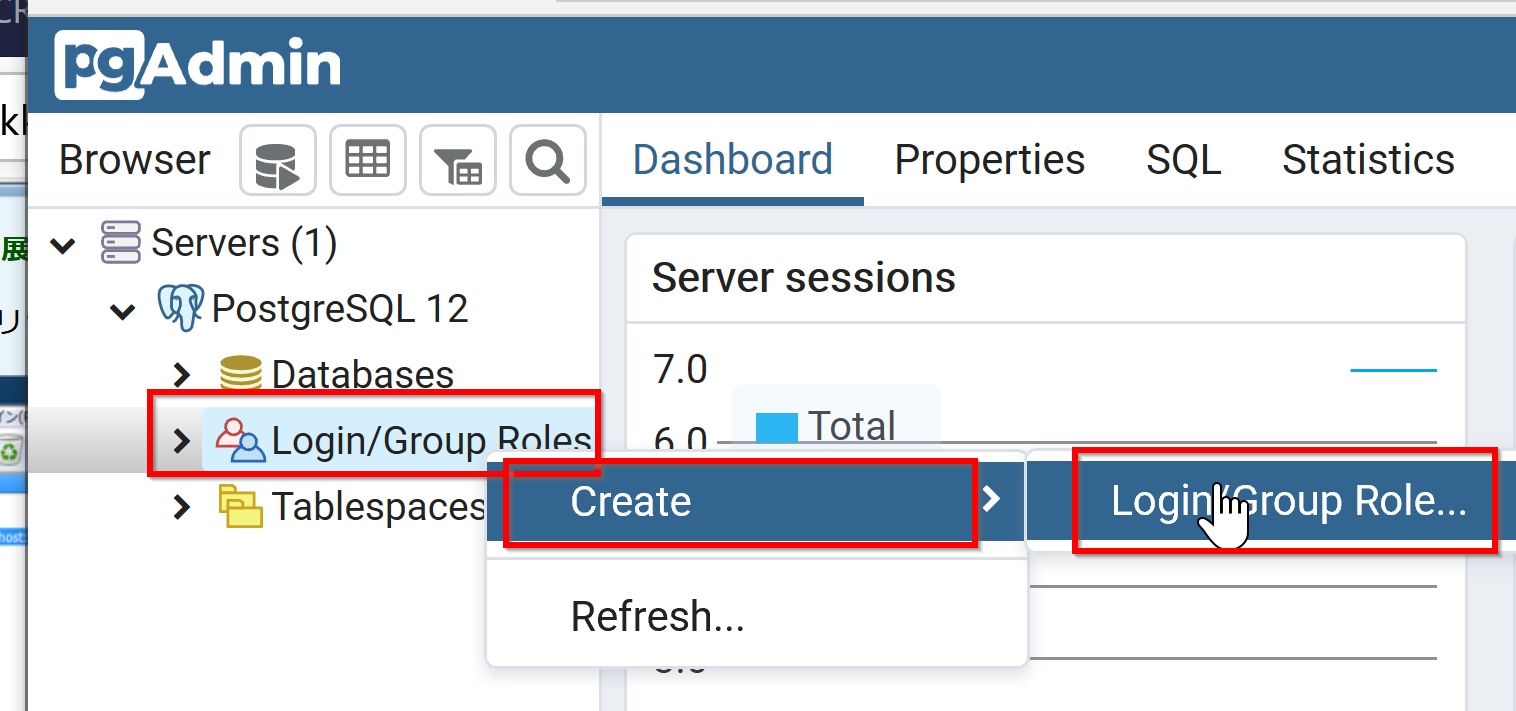Click the Query Tool toolbar icon
Screen dimensions: 1516x711
pos(277,160)
